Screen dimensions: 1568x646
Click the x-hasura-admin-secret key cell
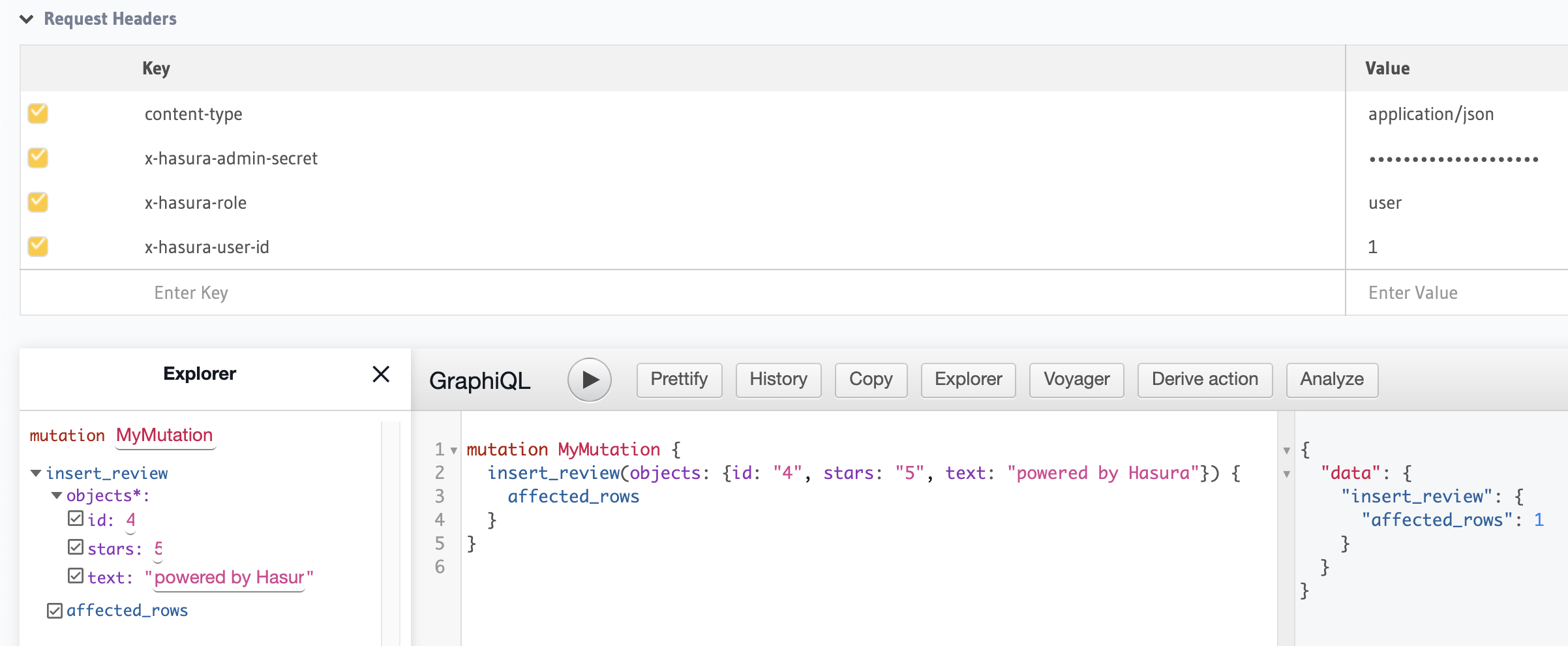[x=231, y=159]
